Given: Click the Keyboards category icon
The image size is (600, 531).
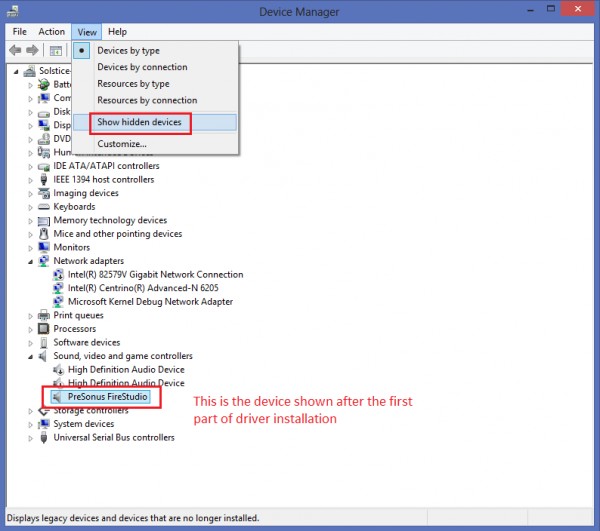Looking at the screenshot, I should [x=44, y=207].
